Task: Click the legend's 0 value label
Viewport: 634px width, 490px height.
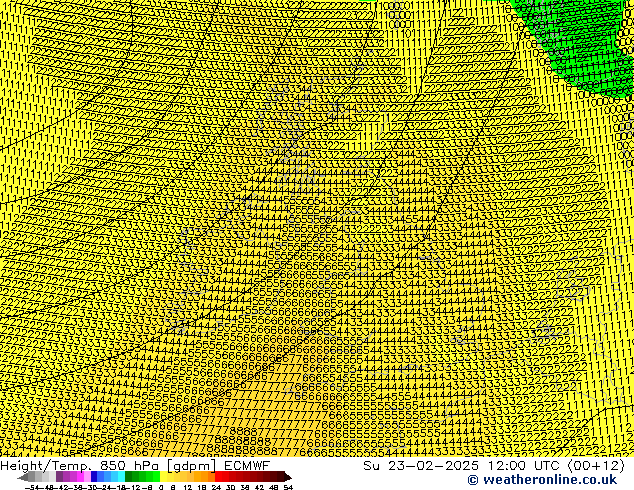Action: click(x=159, y=487)
